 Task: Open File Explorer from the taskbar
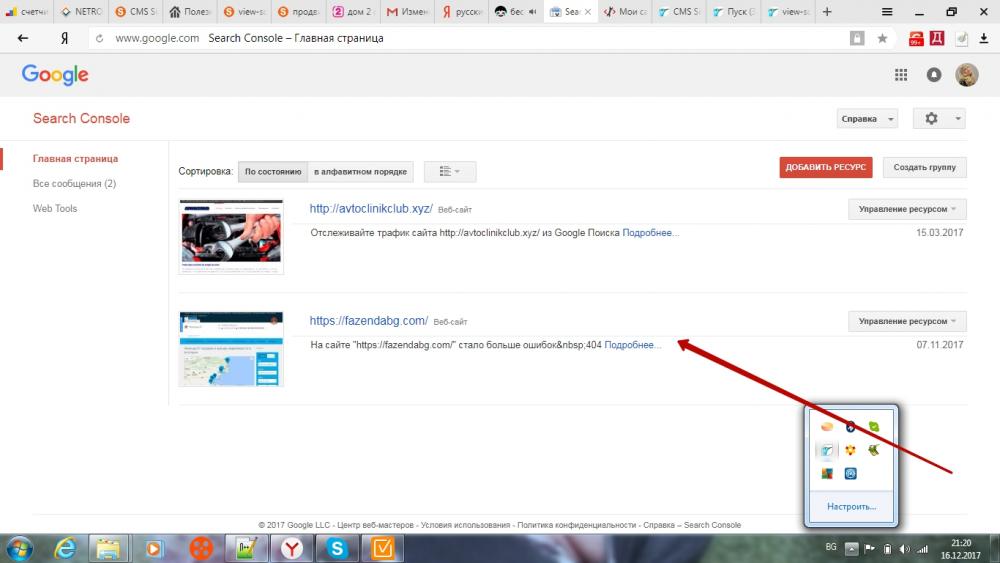(x=108, y=548)
